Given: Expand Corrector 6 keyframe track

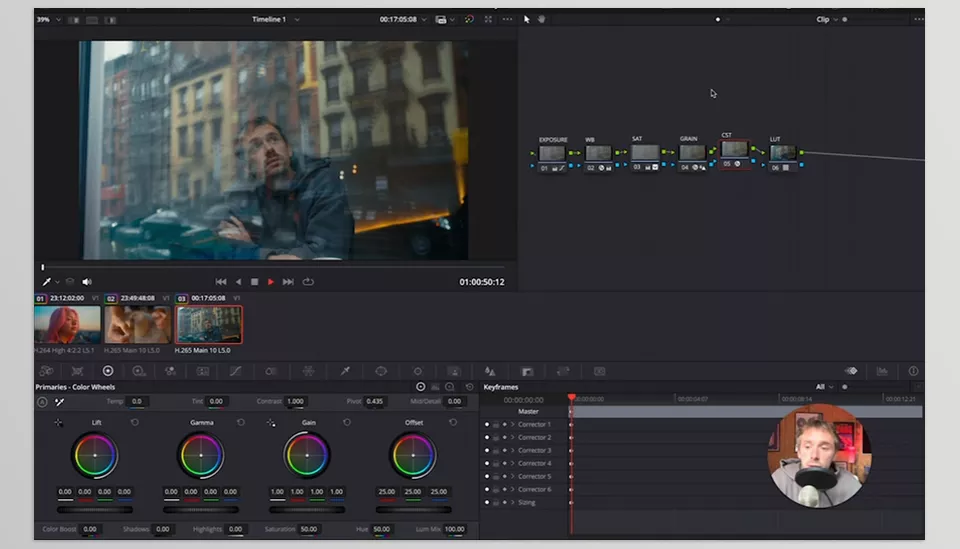Looking at the screenshot, I should click(512, 489).
